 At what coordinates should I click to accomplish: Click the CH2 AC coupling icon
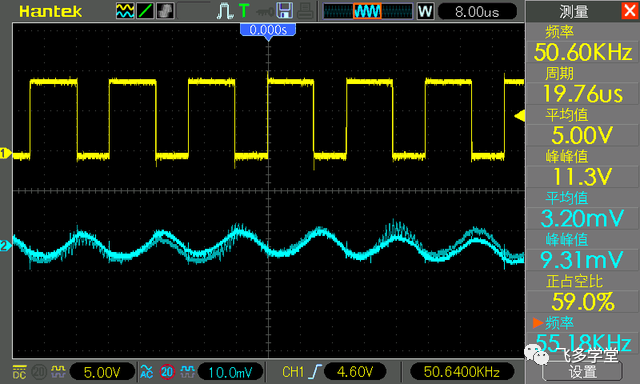[147, 372]
